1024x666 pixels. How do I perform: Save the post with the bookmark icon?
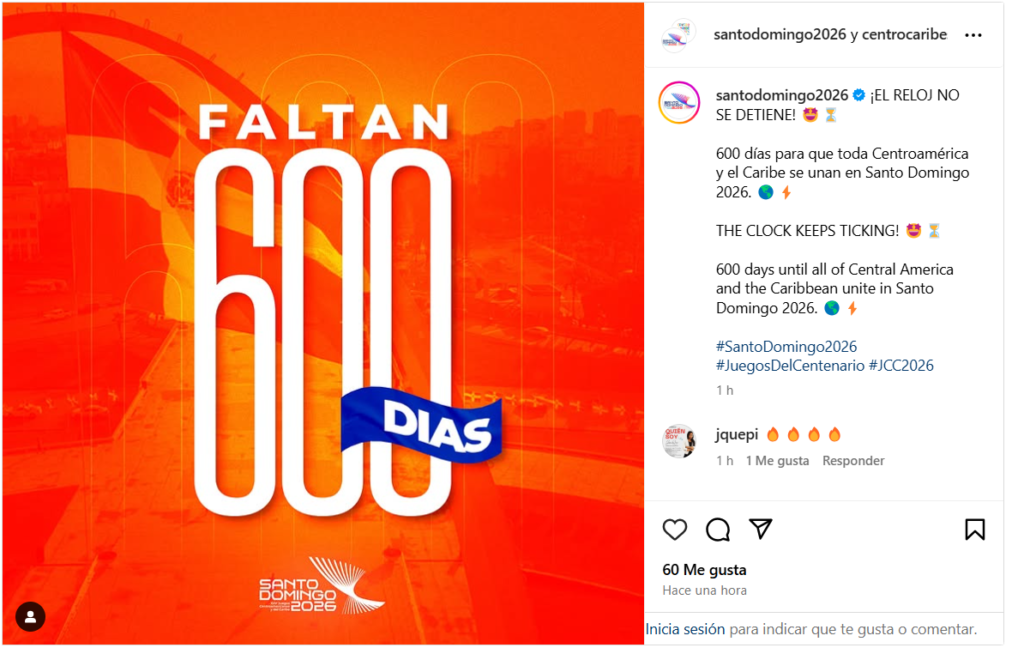tap(974, 530)
